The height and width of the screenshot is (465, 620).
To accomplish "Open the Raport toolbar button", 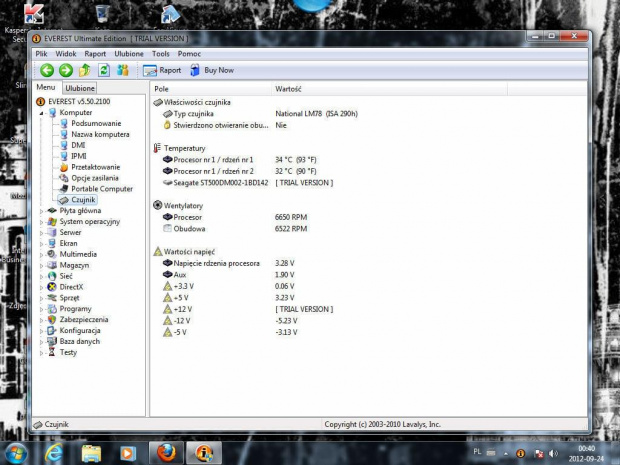I will (162, 70).
